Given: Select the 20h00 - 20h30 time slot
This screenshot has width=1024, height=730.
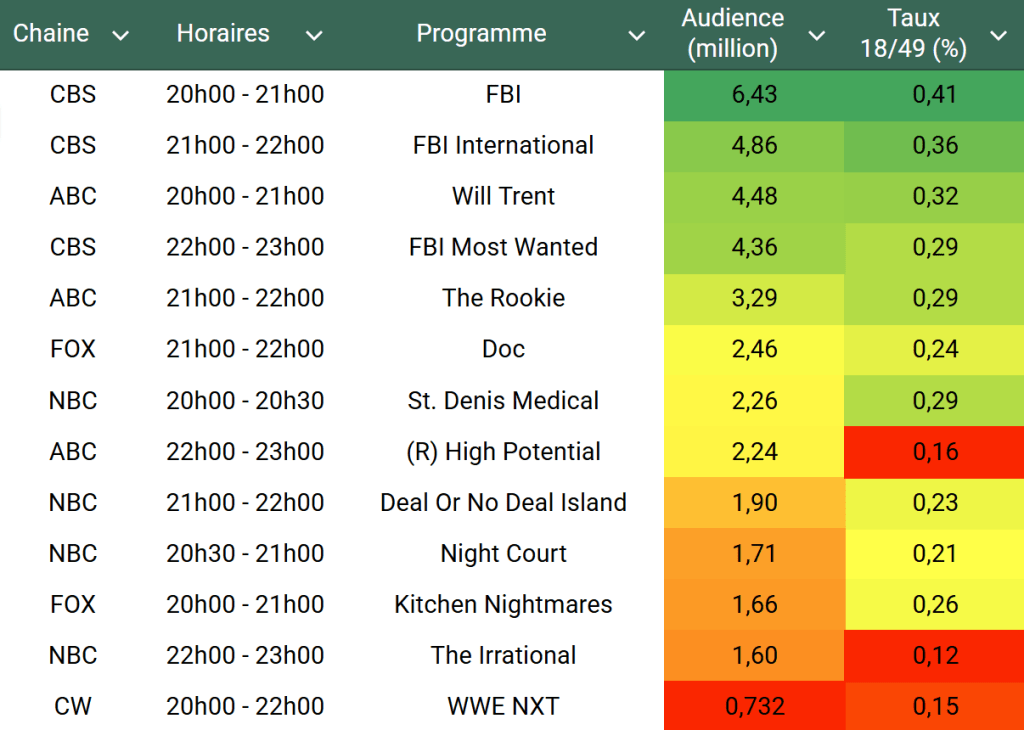Looking at the screenshot, I should (245, 401).
